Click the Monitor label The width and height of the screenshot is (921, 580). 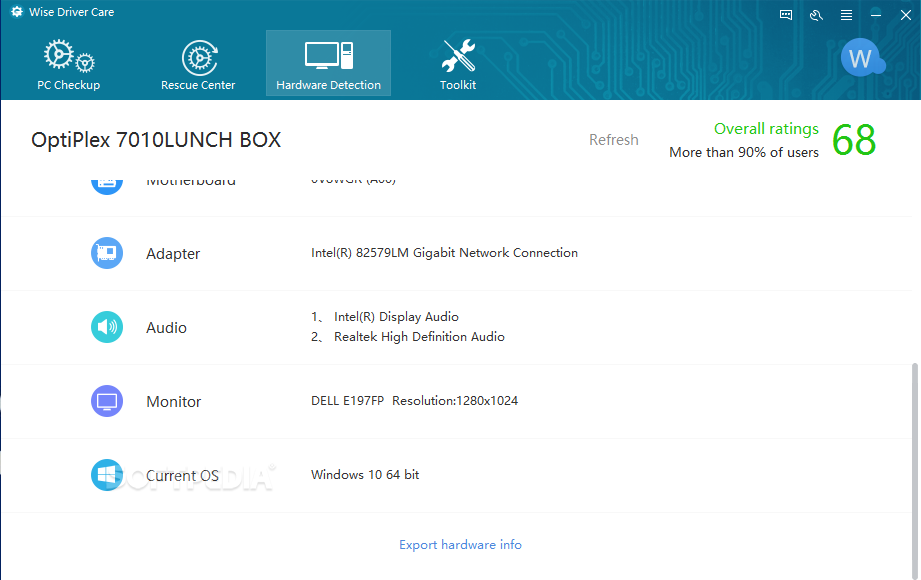point(174,402)
